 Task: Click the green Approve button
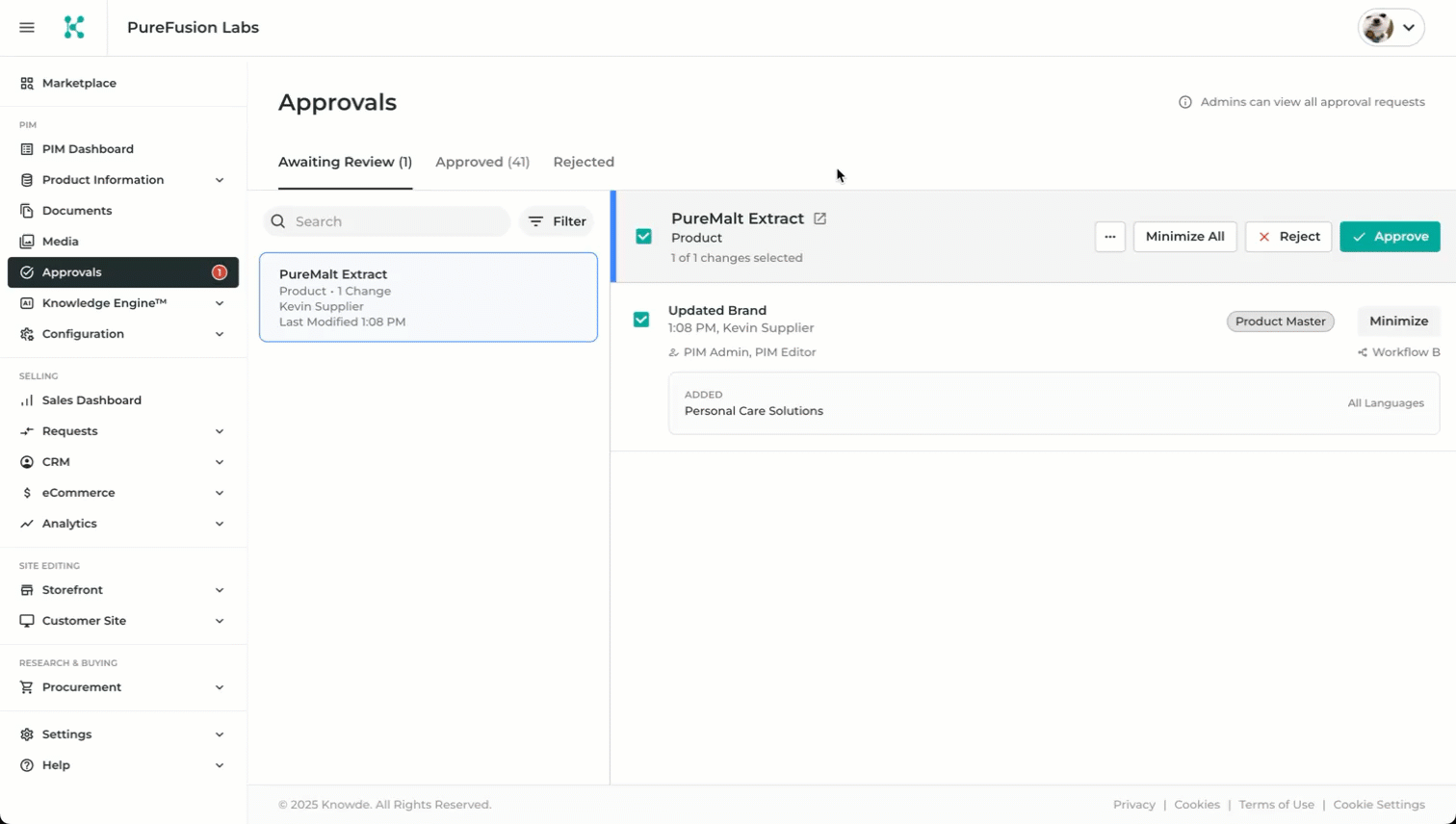coord(1390,237)
